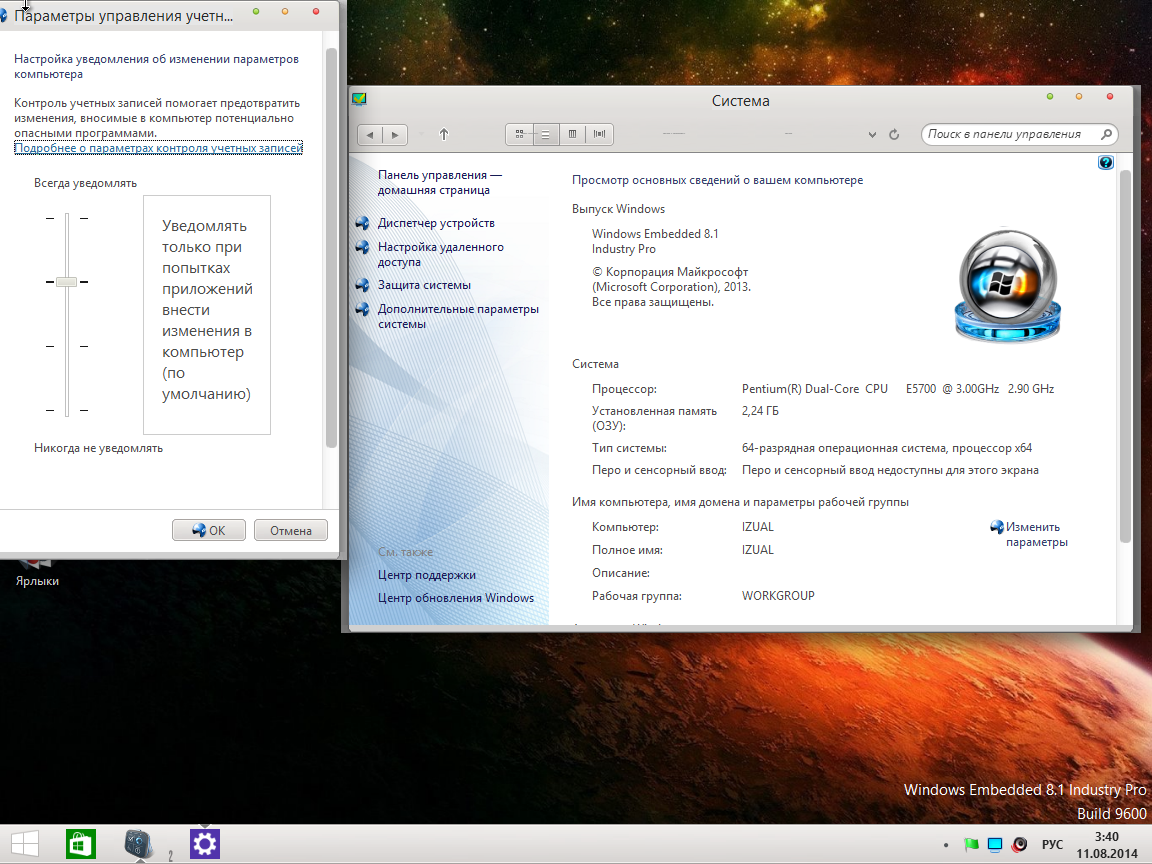Refresh the System control panel page
Viewport: 1152px width, 864px height.
(894, 134)
